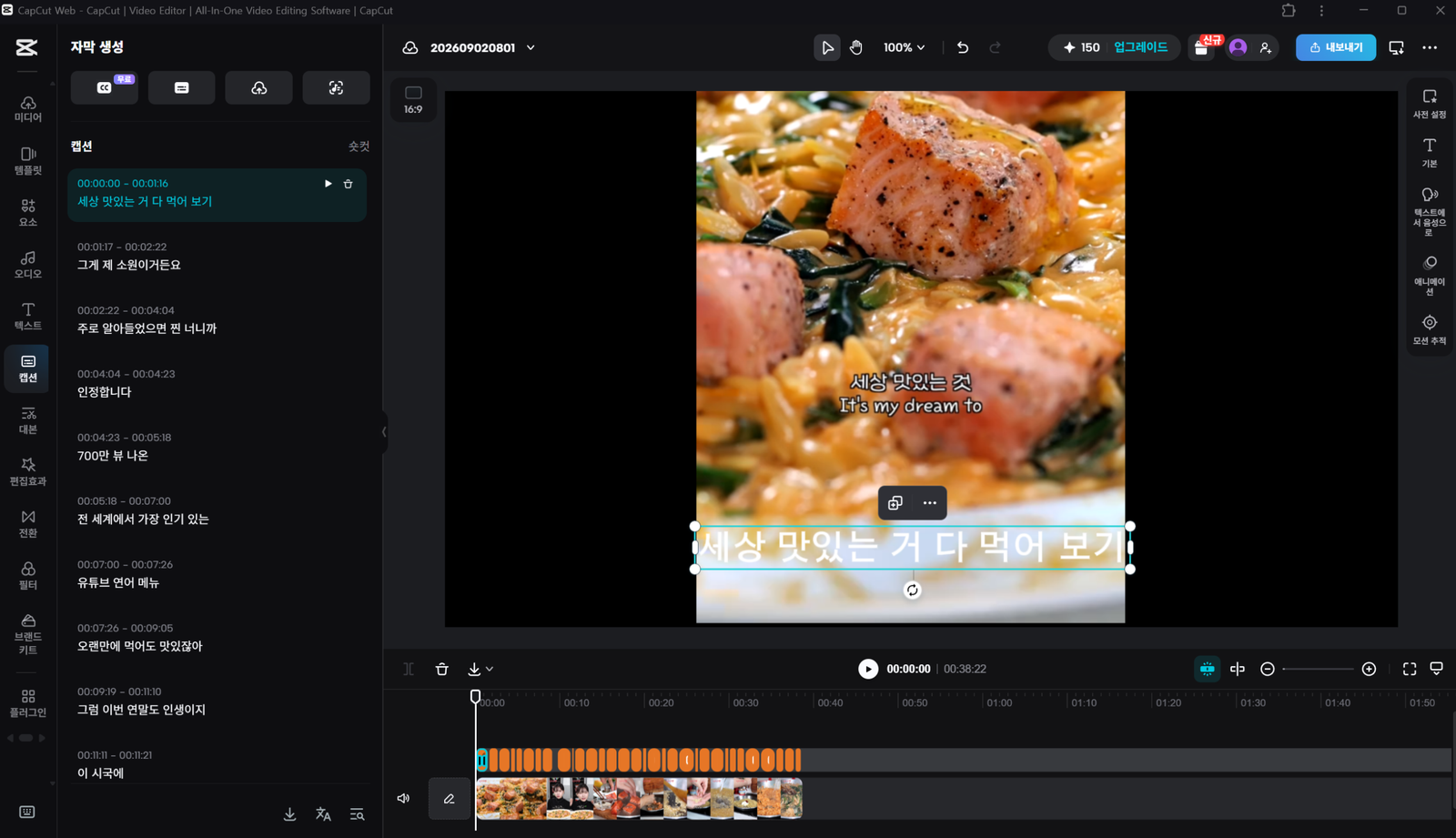
Task: Activate the select pointer tool
Action: click(x=826, y=47)
